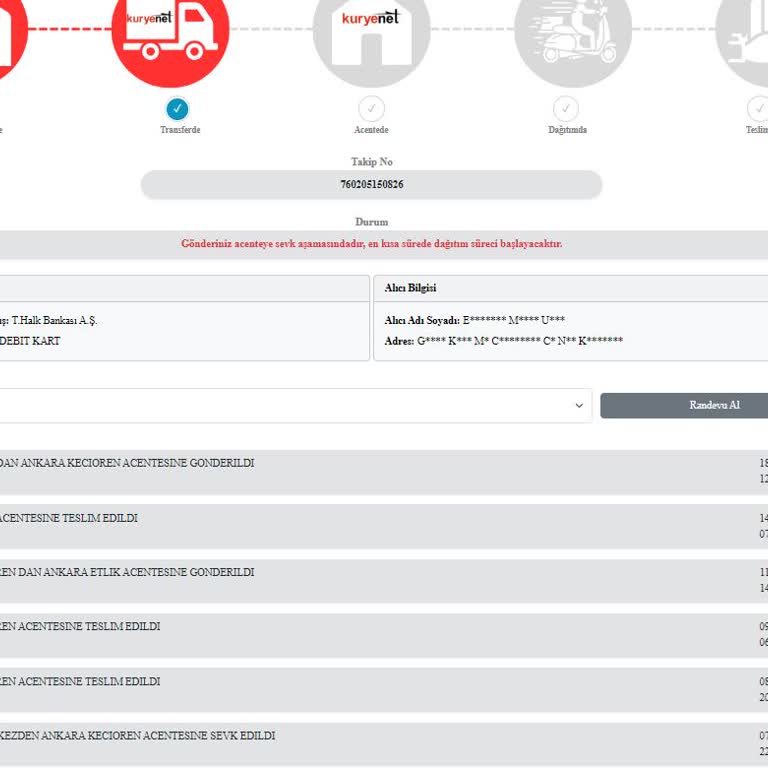Click the Acentede step label
Image resolution: width=768 pixels, height=768 pixels.
point(371,130)
